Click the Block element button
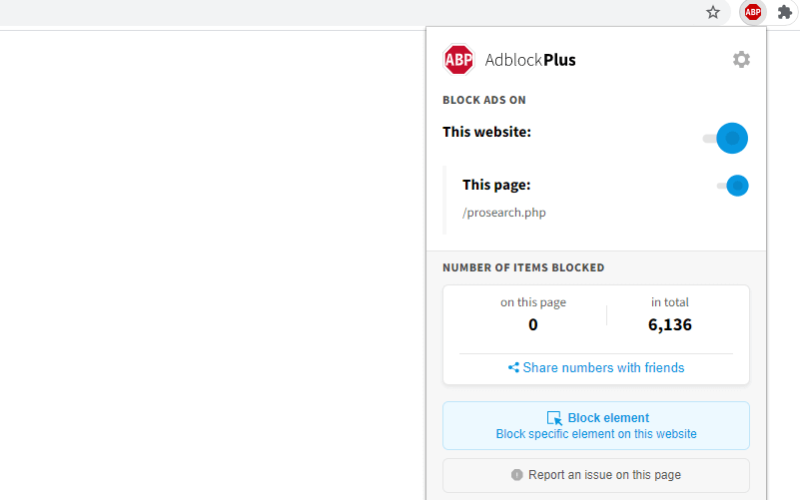The image size is (800, 500). pyautogui.click(x=596, y=426)
